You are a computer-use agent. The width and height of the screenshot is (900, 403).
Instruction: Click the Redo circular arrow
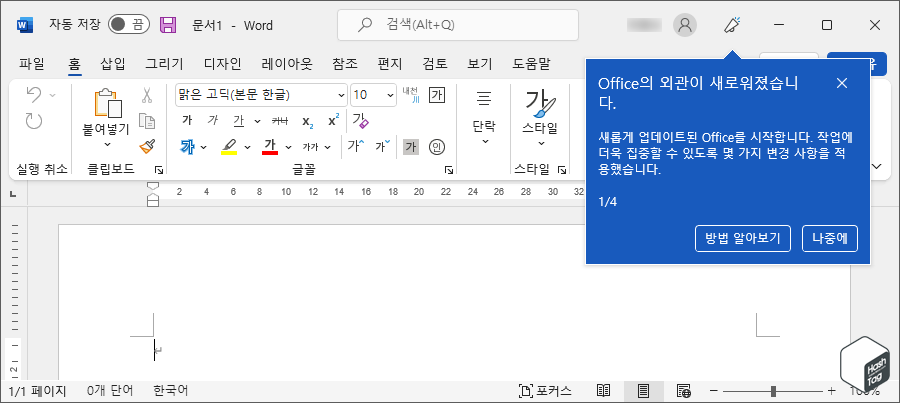point(34,121)
